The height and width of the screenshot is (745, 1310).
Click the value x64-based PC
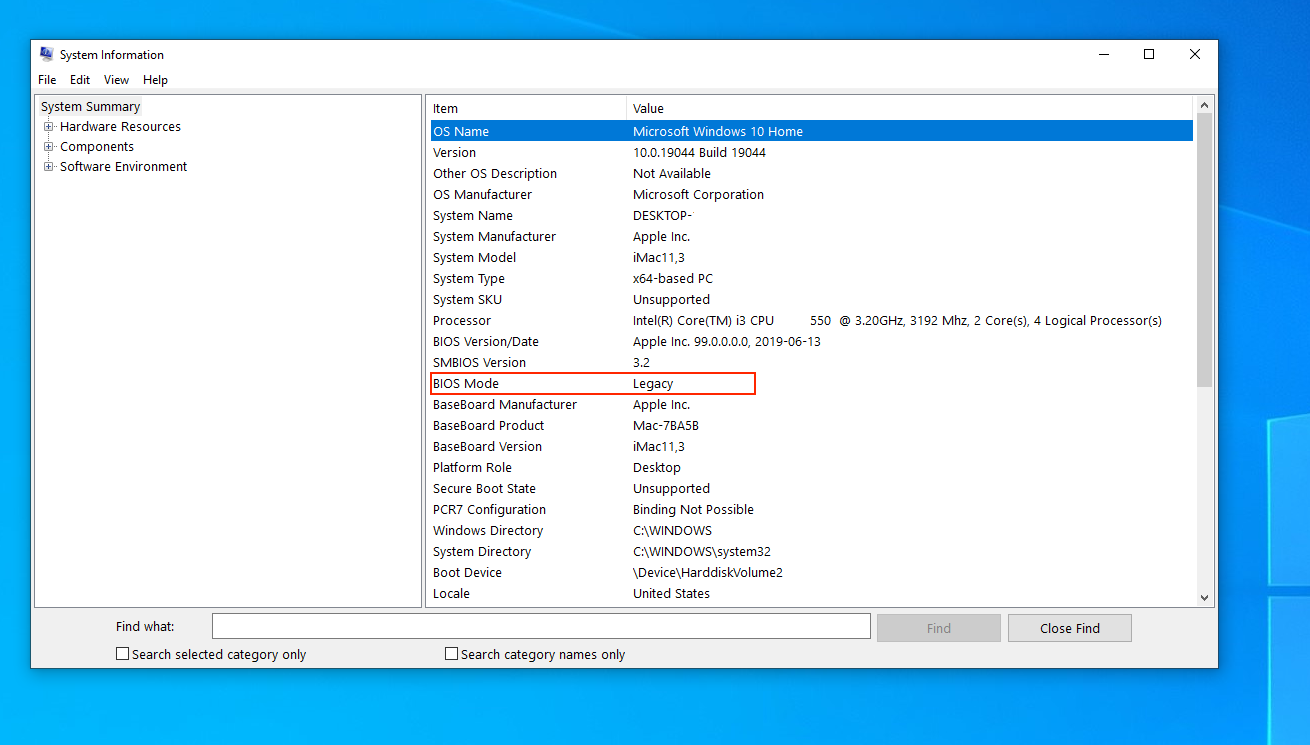(673, 278)
